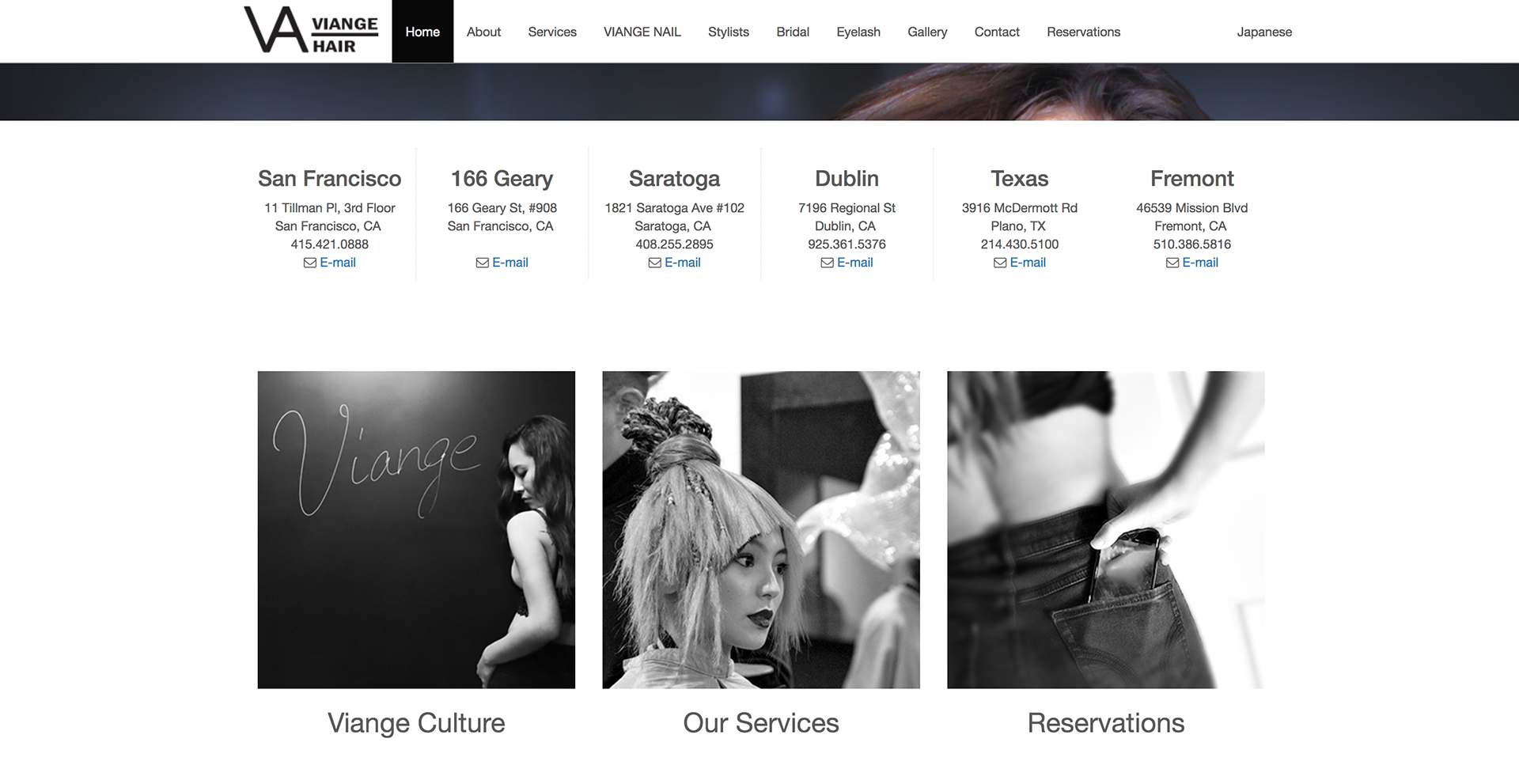Click address 46539 Mission Blvd

pyautogui.click(x=1192, y=208)
